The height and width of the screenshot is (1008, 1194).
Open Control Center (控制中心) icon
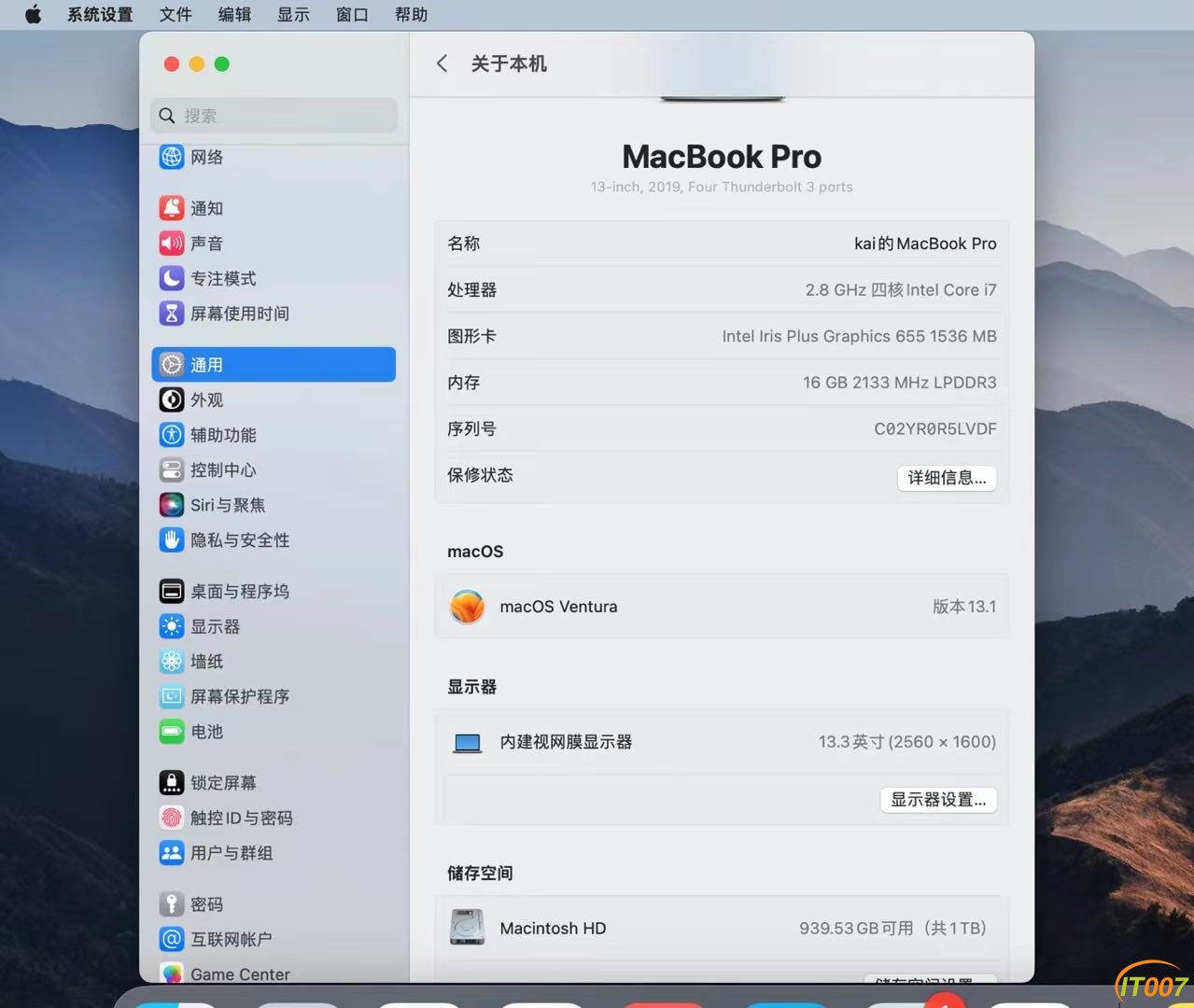tap(172, 469)
